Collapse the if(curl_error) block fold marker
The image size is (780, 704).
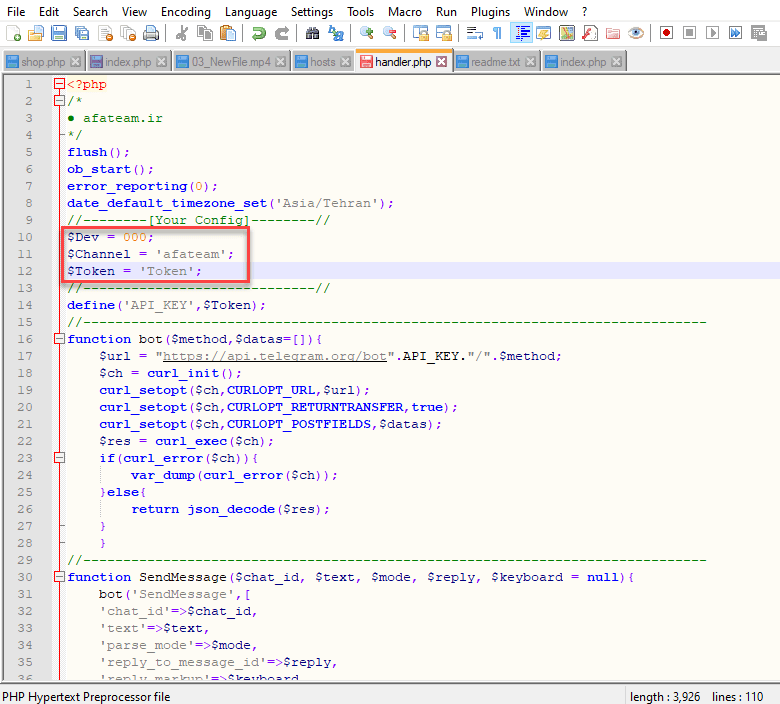pyautogui.click(x=59, y=458)
